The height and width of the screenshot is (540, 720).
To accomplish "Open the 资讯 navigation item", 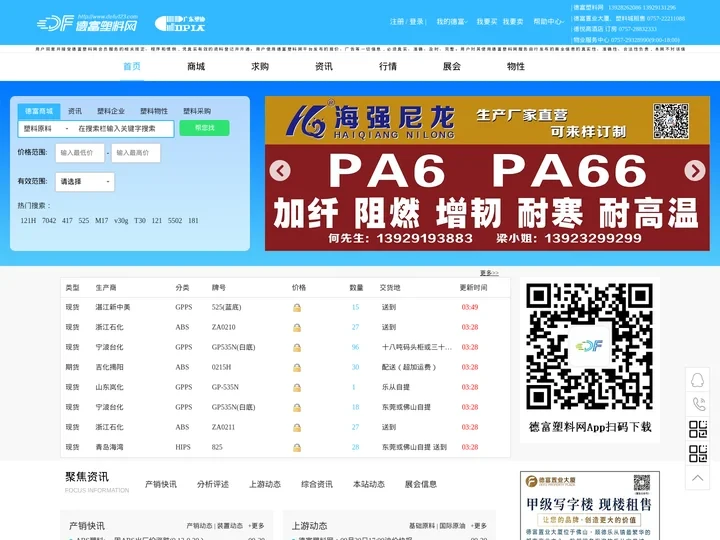I will point(324,67).
